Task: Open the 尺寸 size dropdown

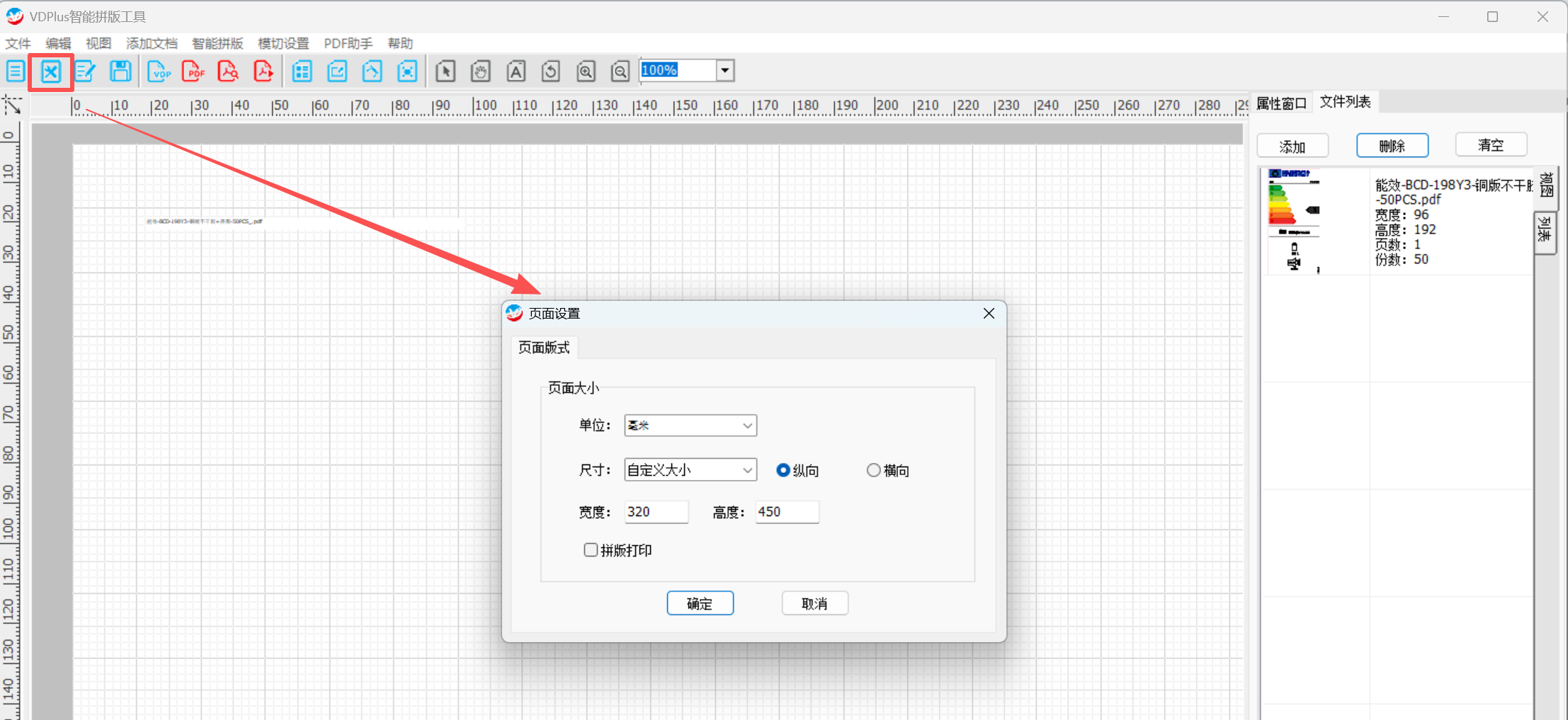Action: click(x=690, y=470)
